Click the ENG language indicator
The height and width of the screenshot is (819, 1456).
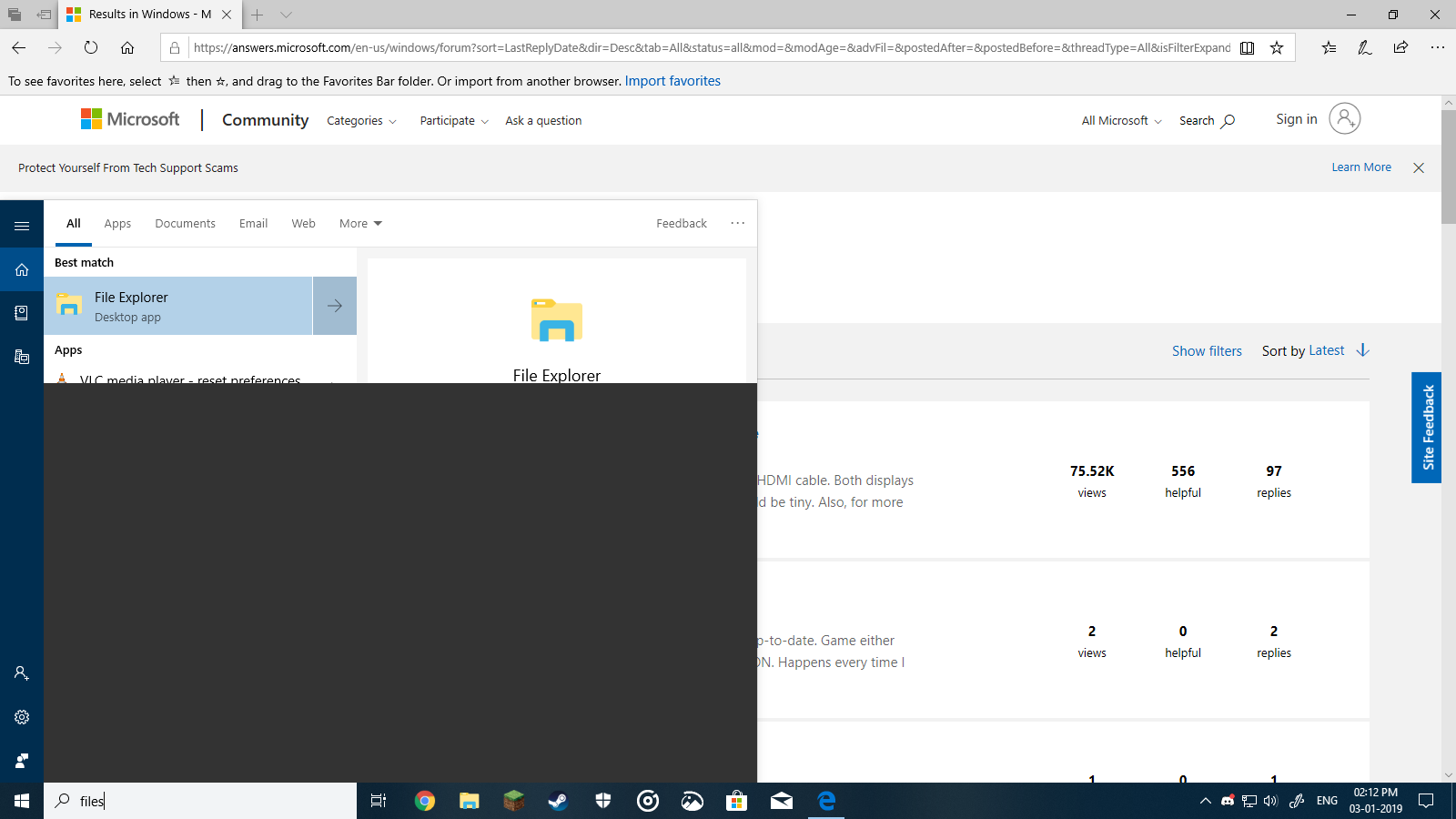(1327, 801)
